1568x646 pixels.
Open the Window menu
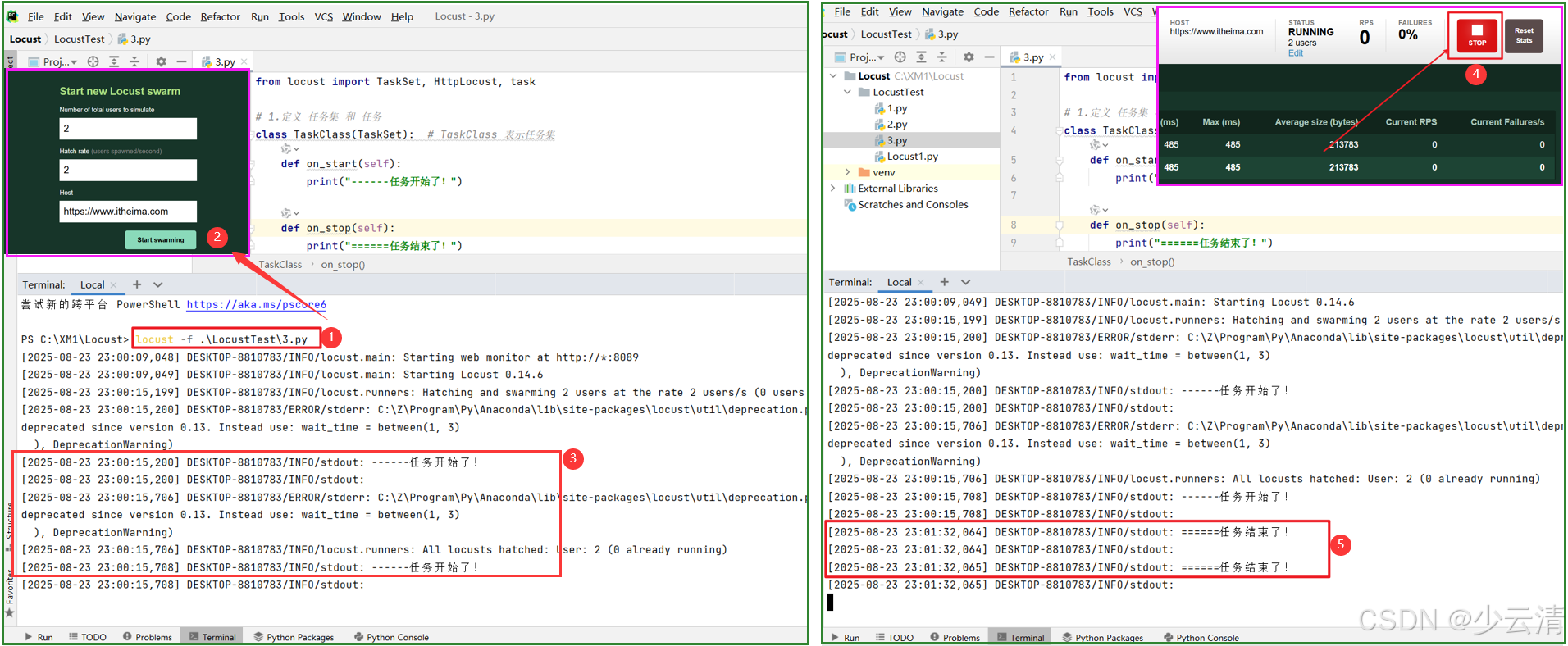[x=361, y=16]
